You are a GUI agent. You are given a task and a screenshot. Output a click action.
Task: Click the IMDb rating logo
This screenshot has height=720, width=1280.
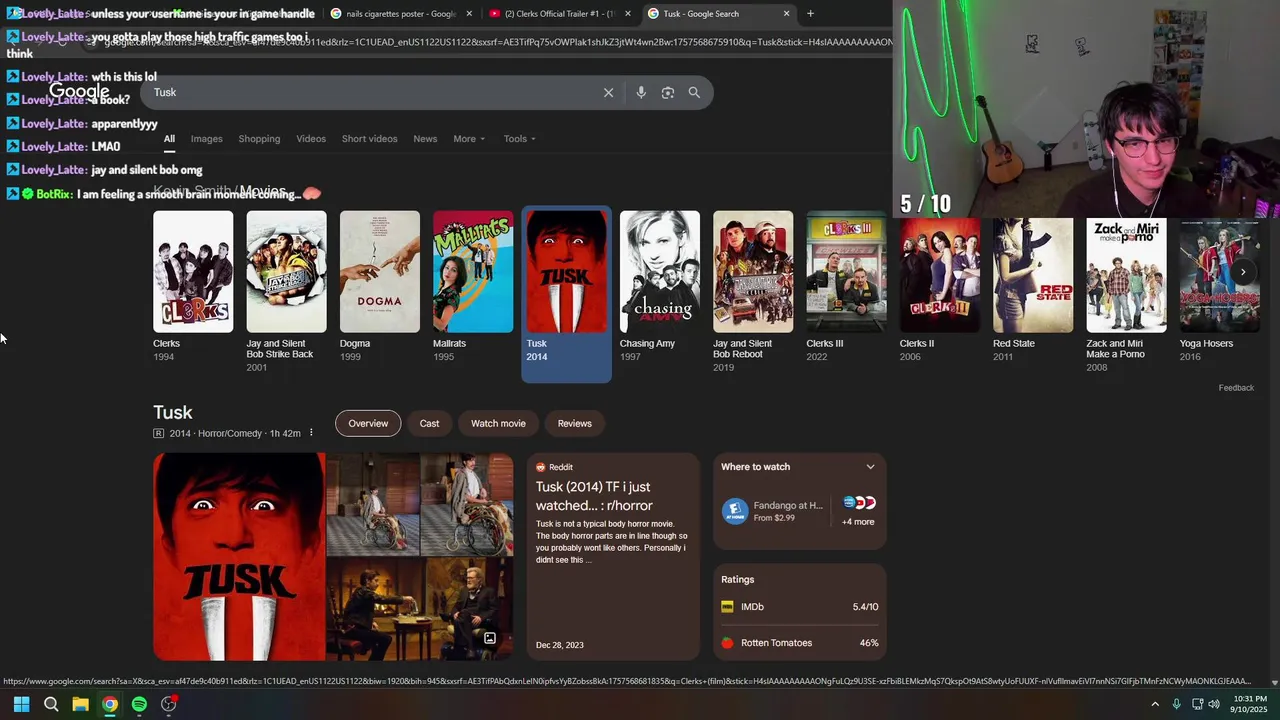coord(727,607)
